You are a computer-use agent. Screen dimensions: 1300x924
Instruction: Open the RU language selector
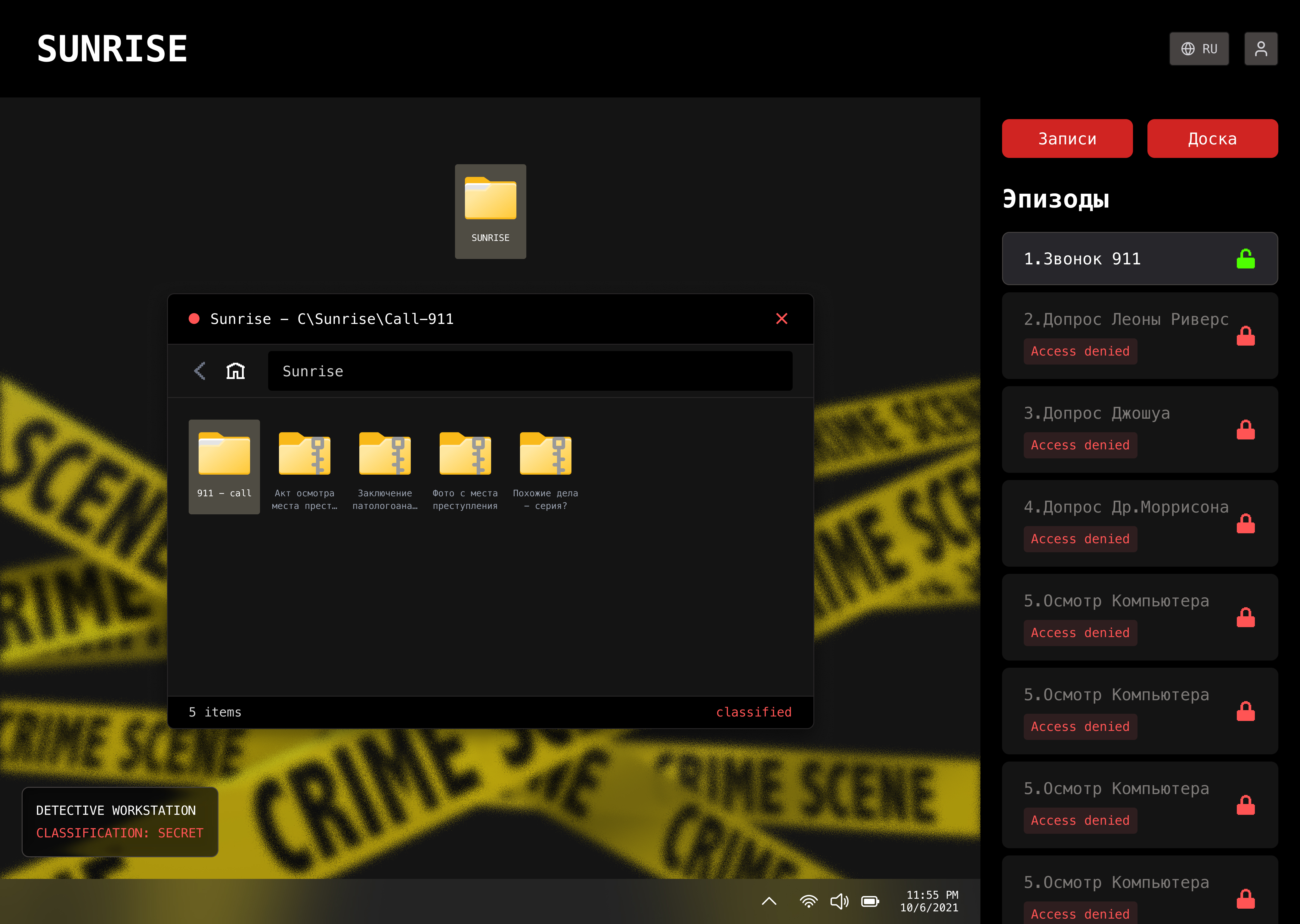click(1199, 49)
